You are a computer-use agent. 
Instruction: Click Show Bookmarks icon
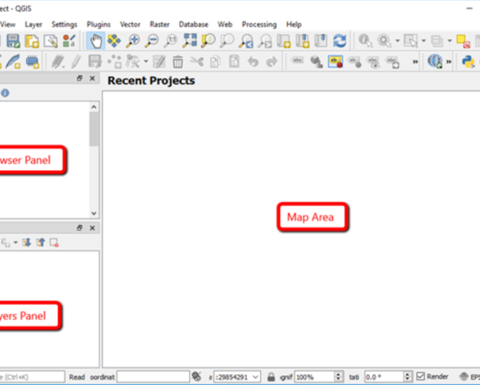pyautogui.click(x=321, y=41)
